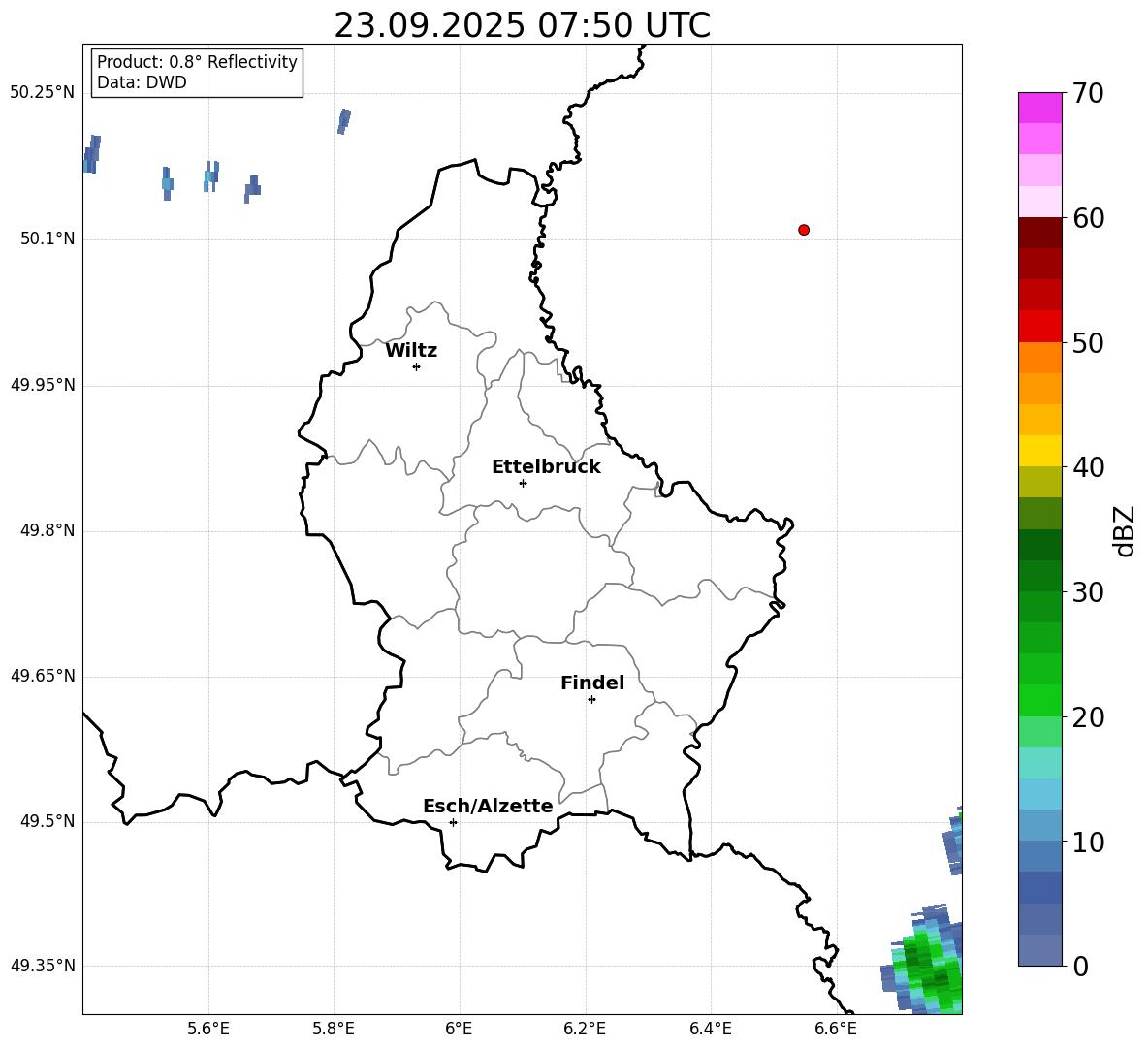Click the Esch/Alzette station label

click(488, 806)
